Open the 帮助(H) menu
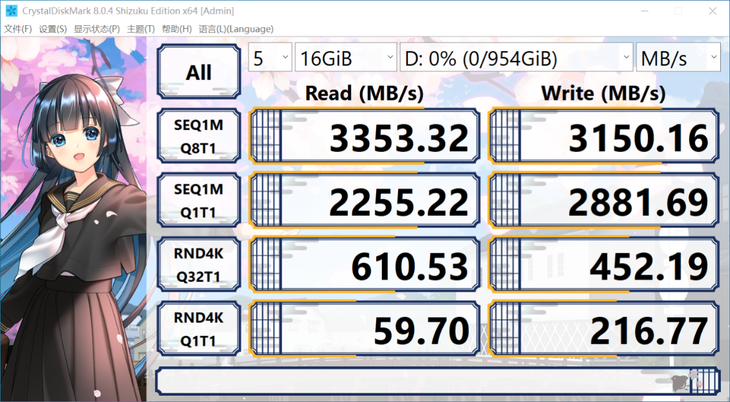This screenshot has height=402, width=730. tap(177, 29)
